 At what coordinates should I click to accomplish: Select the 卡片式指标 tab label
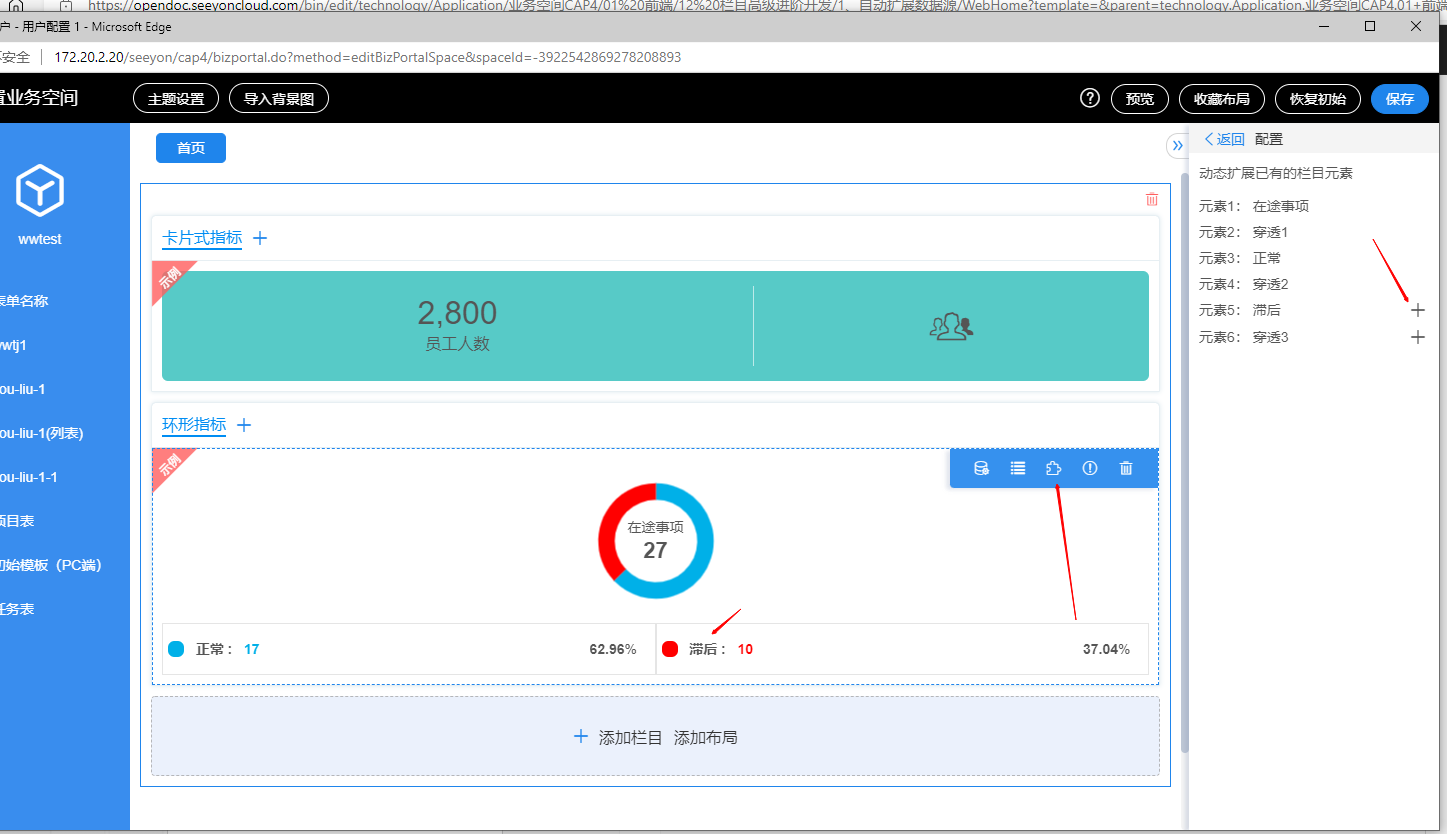(x=202, y=238)
